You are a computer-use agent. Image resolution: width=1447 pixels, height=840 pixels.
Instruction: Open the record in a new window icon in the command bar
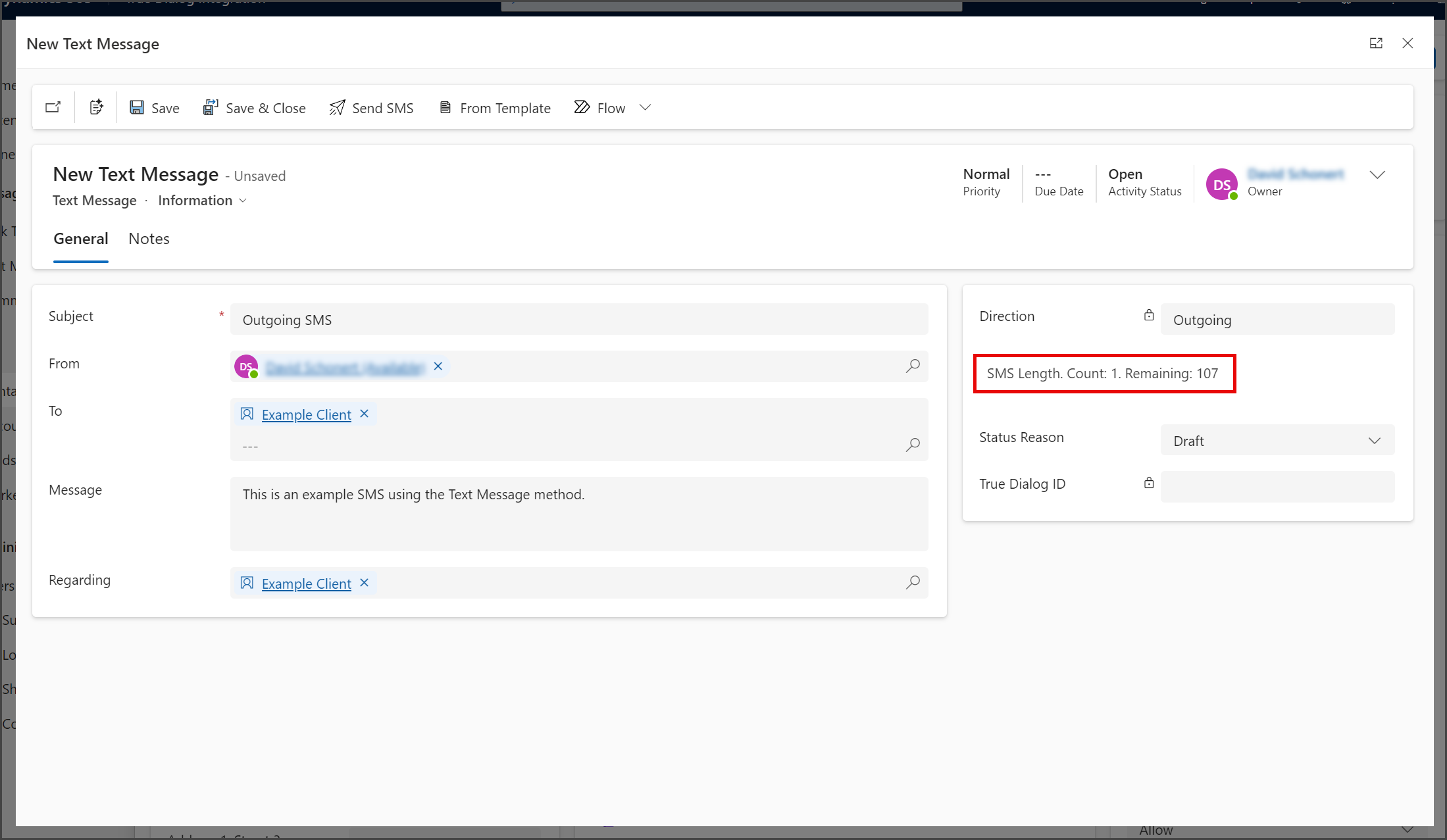53,107
